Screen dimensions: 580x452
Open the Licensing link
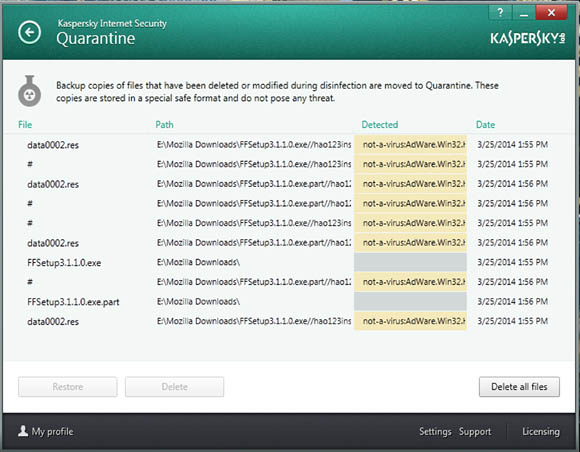541,432
